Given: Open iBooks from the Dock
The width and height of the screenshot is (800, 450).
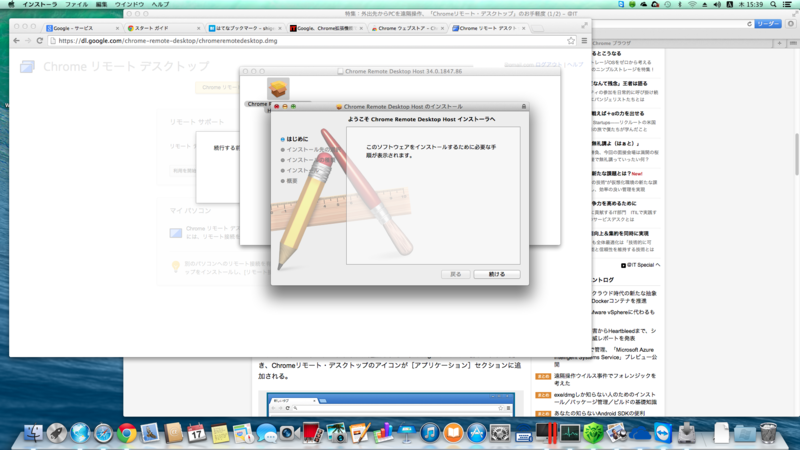Looking at the screenshot, I should (x=453, y=433).
